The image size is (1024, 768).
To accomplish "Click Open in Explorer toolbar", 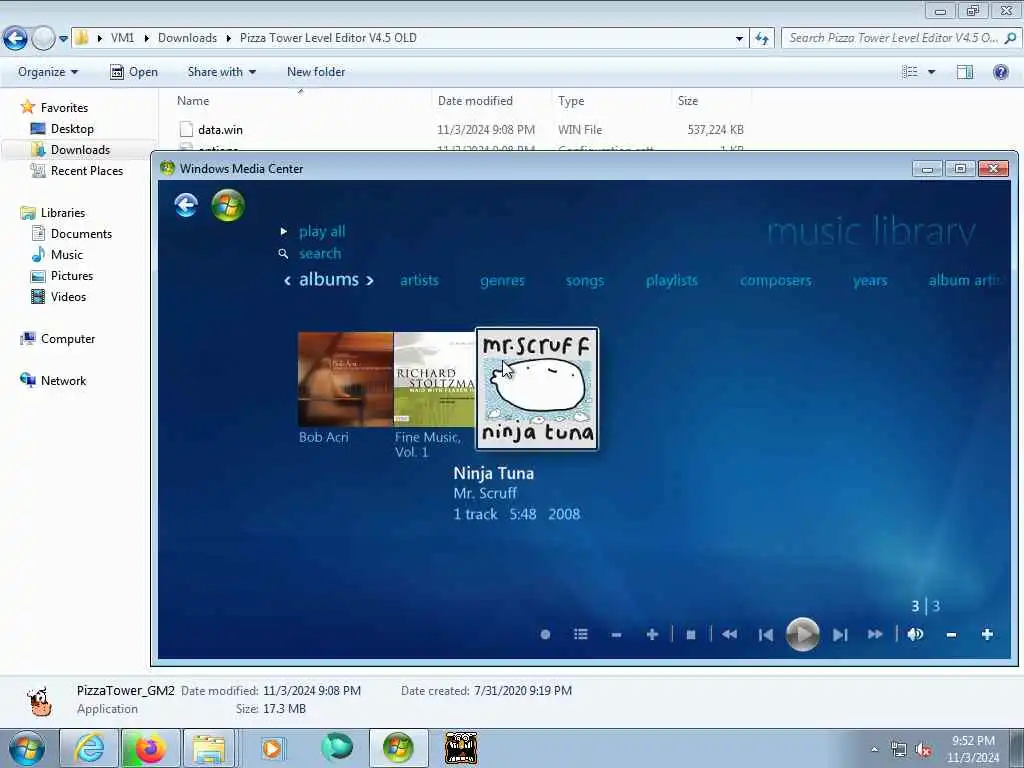I will pyautogui.click(x=134, y=72).
